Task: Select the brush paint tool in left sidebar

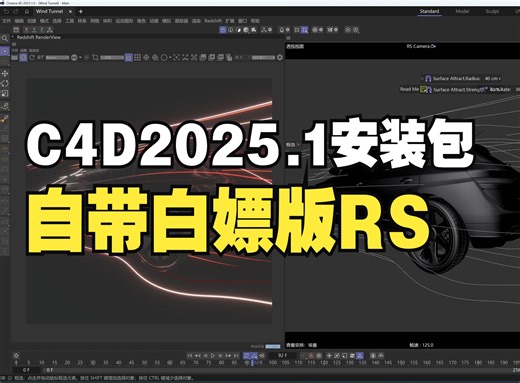Action: (x=5, y=118)
